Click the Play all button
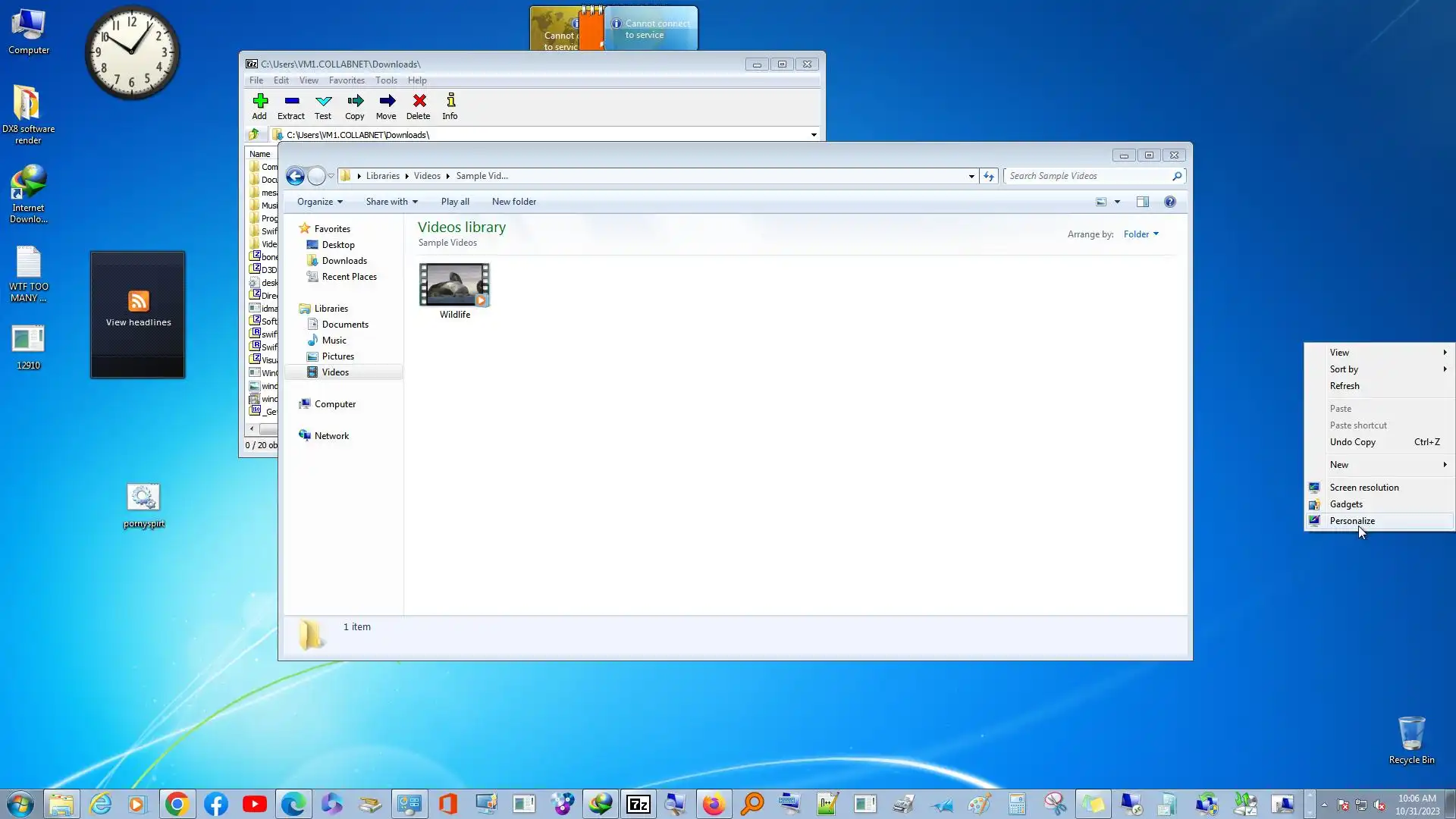 click(x=455, y=202)
